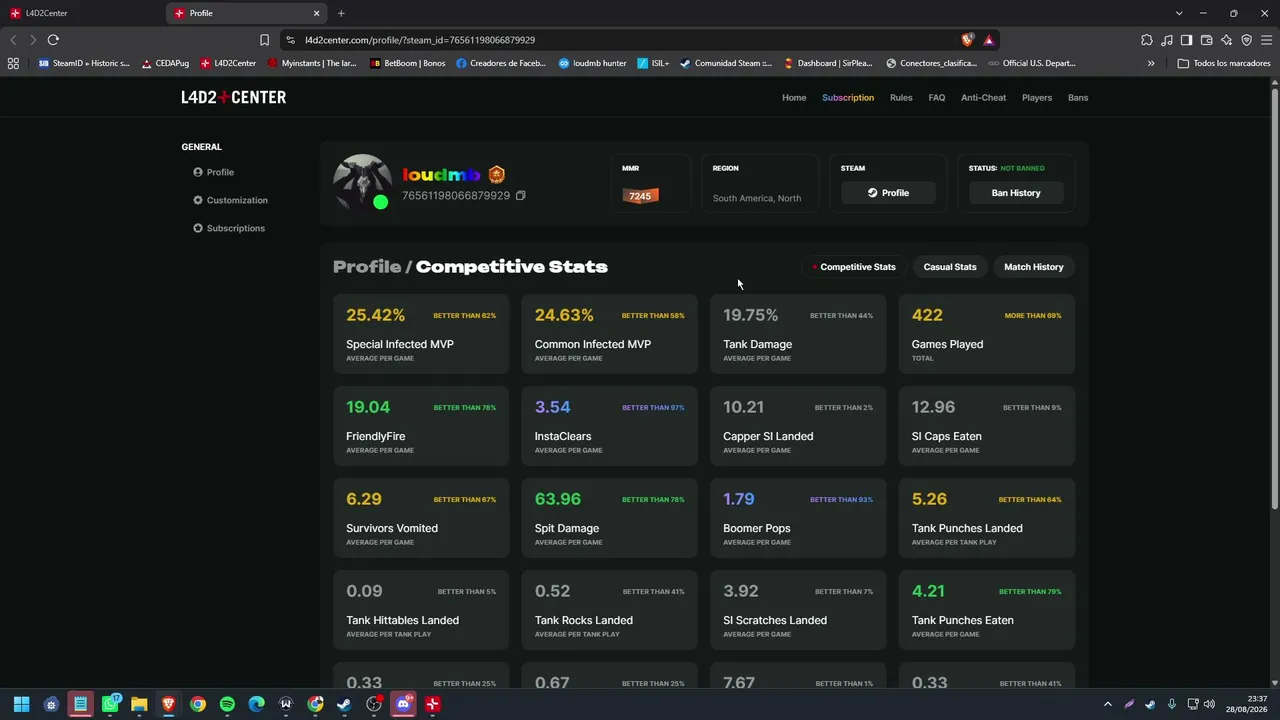
Task: Expand the tab search dropdown arrow
Action: click(x=1180, y=13)
